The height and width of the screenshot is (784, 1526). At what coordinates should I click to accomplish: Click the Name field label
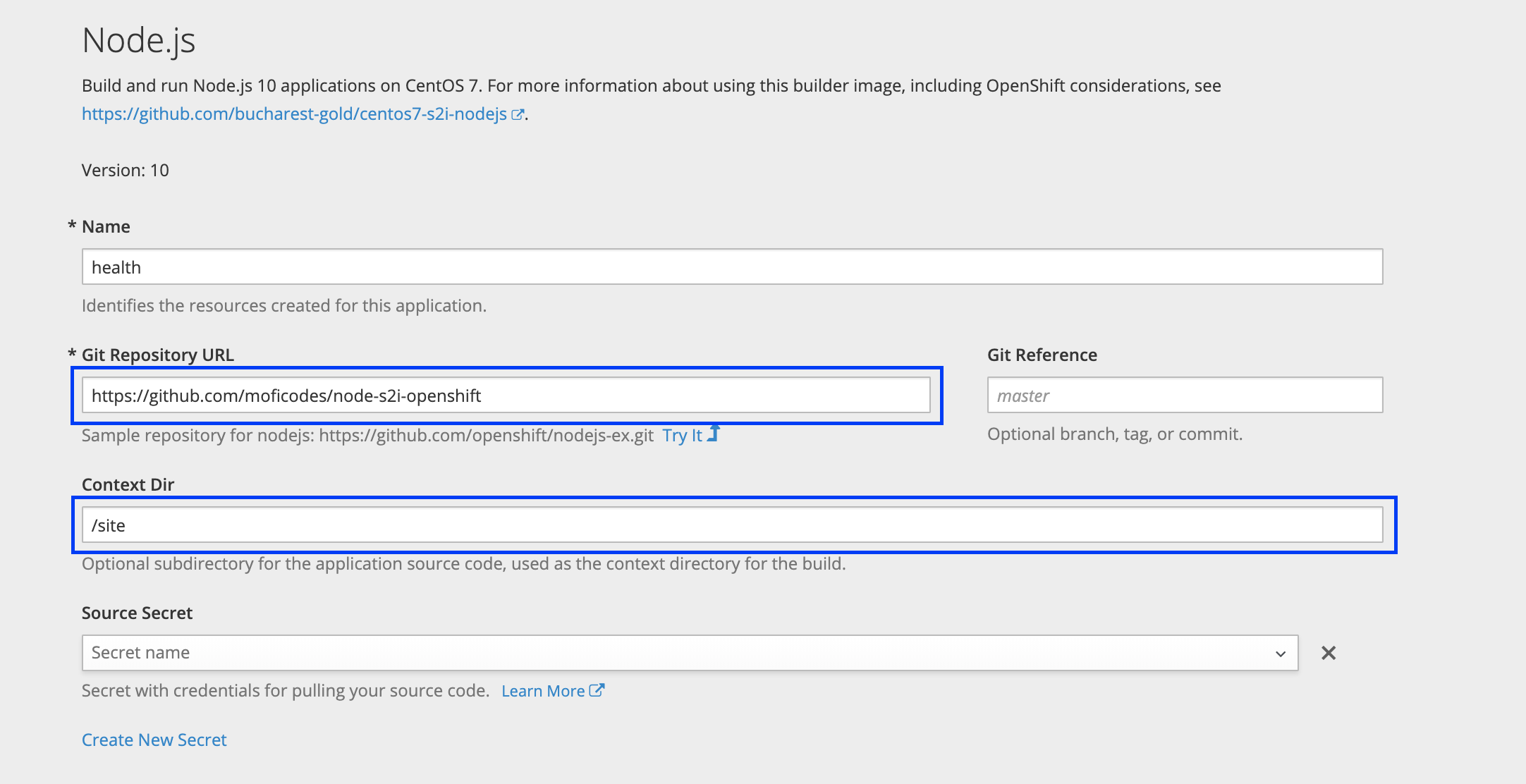tap(106, 227)
